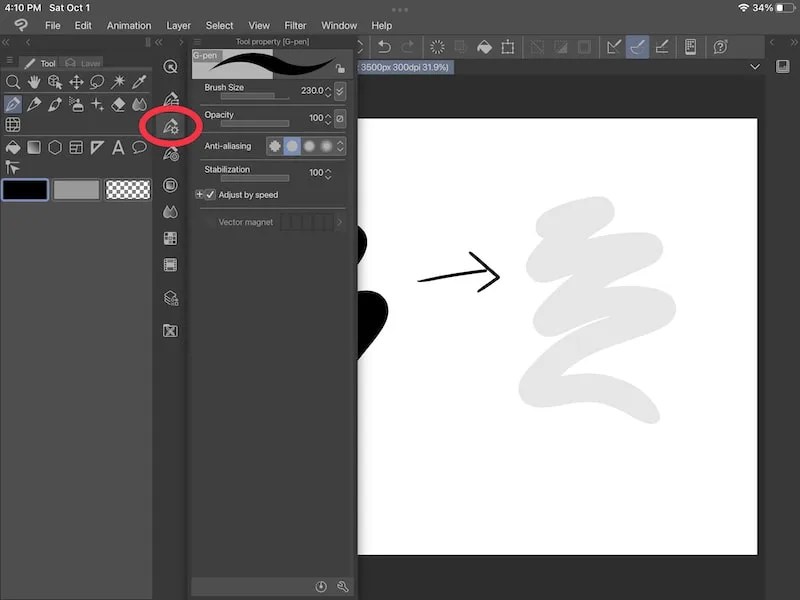Click the Brush Size double-chevron expander

click(338, 90)
